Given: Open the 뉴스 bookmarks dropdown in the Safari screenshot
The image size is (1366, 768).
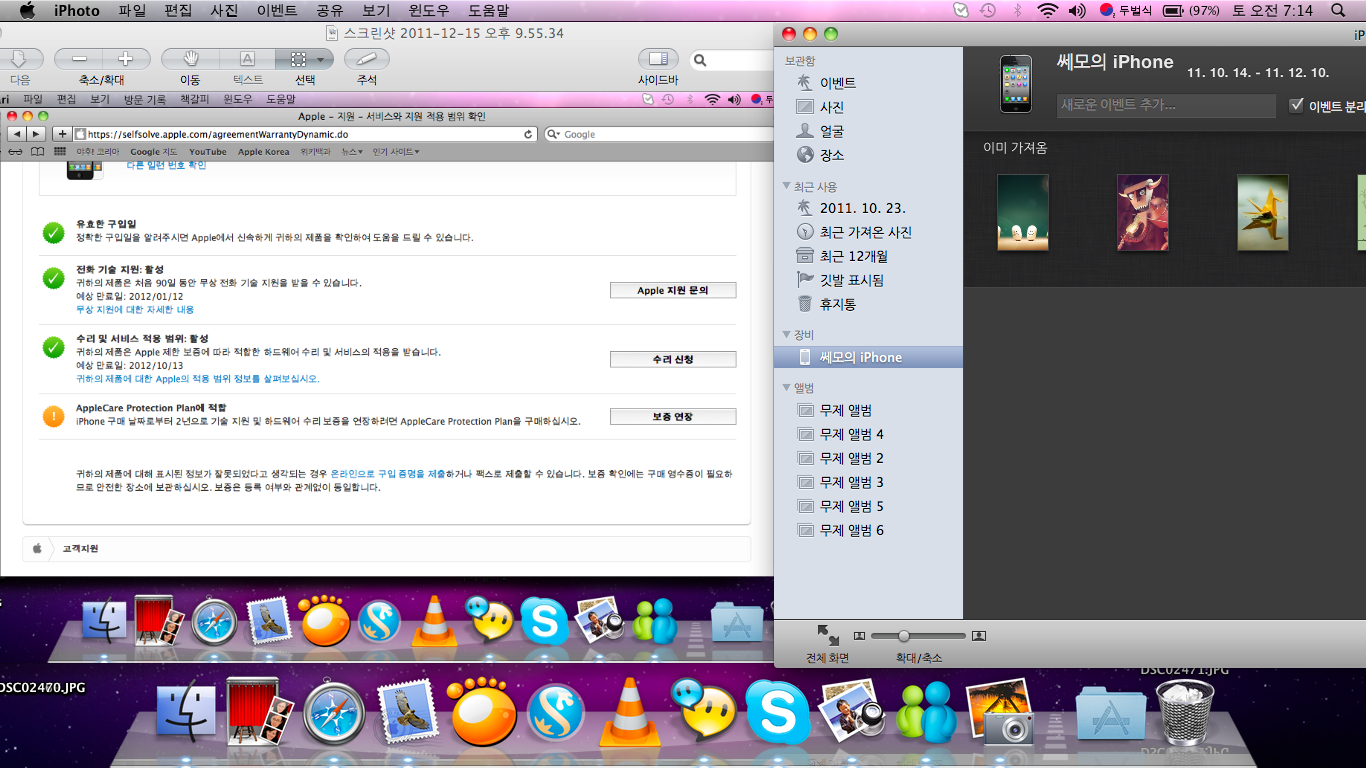Looking at the screenshot, I should tap(351, 152).
